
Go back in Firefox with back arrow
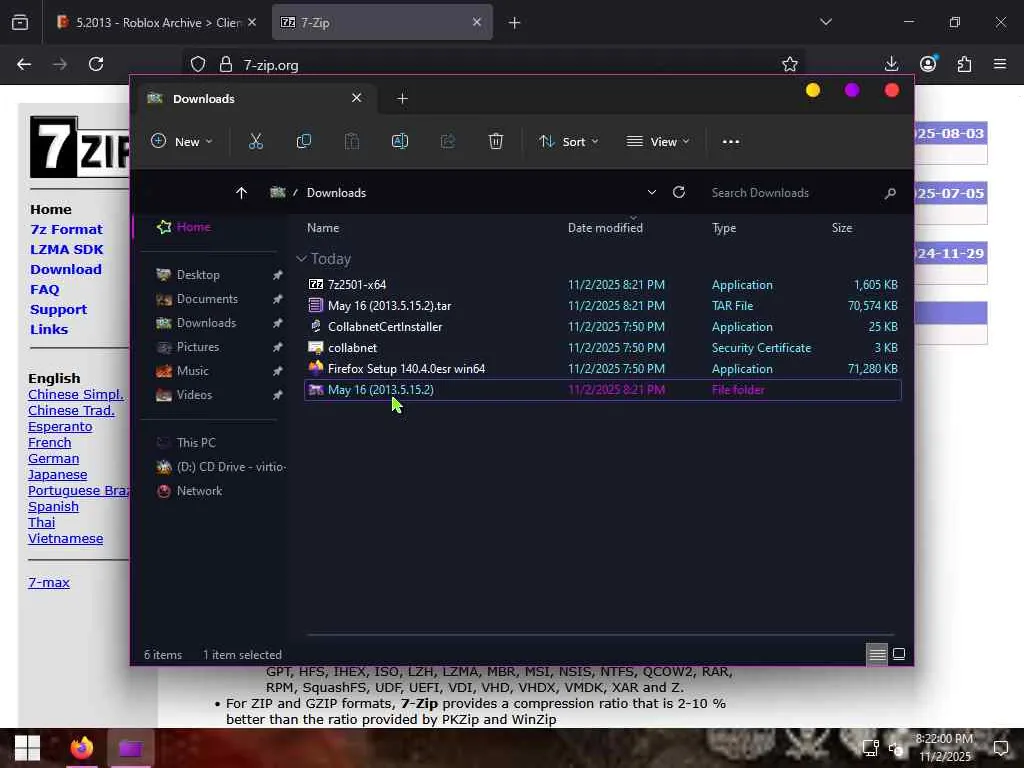[24, 64]
